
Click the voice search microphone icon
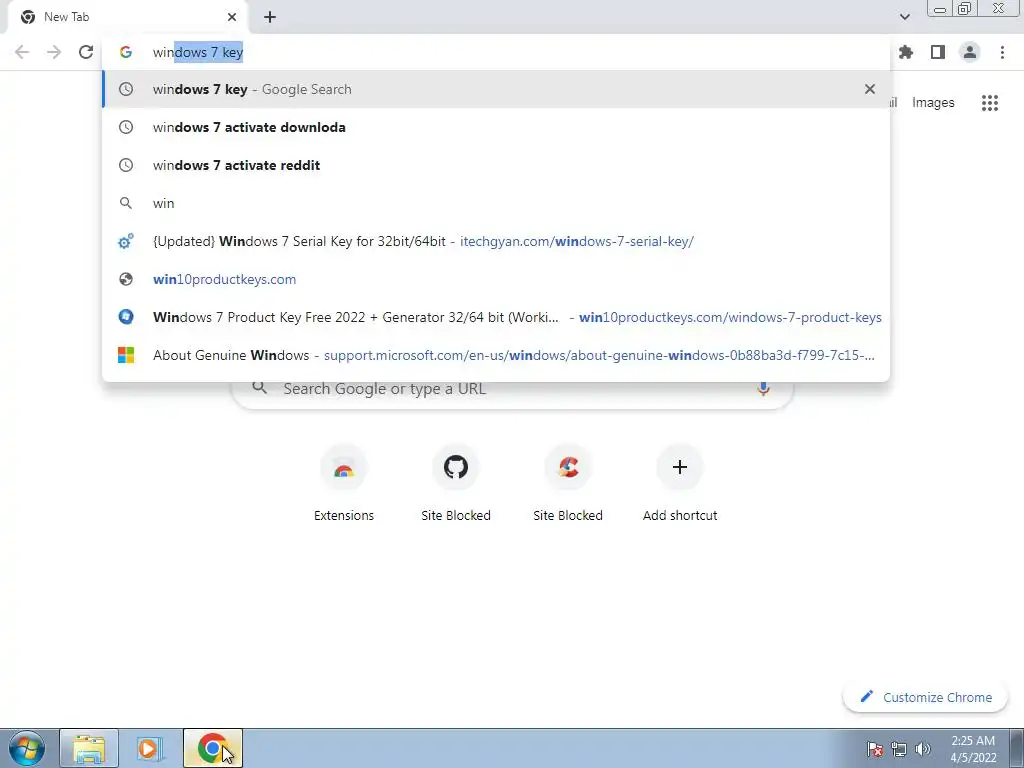point(763,389)
